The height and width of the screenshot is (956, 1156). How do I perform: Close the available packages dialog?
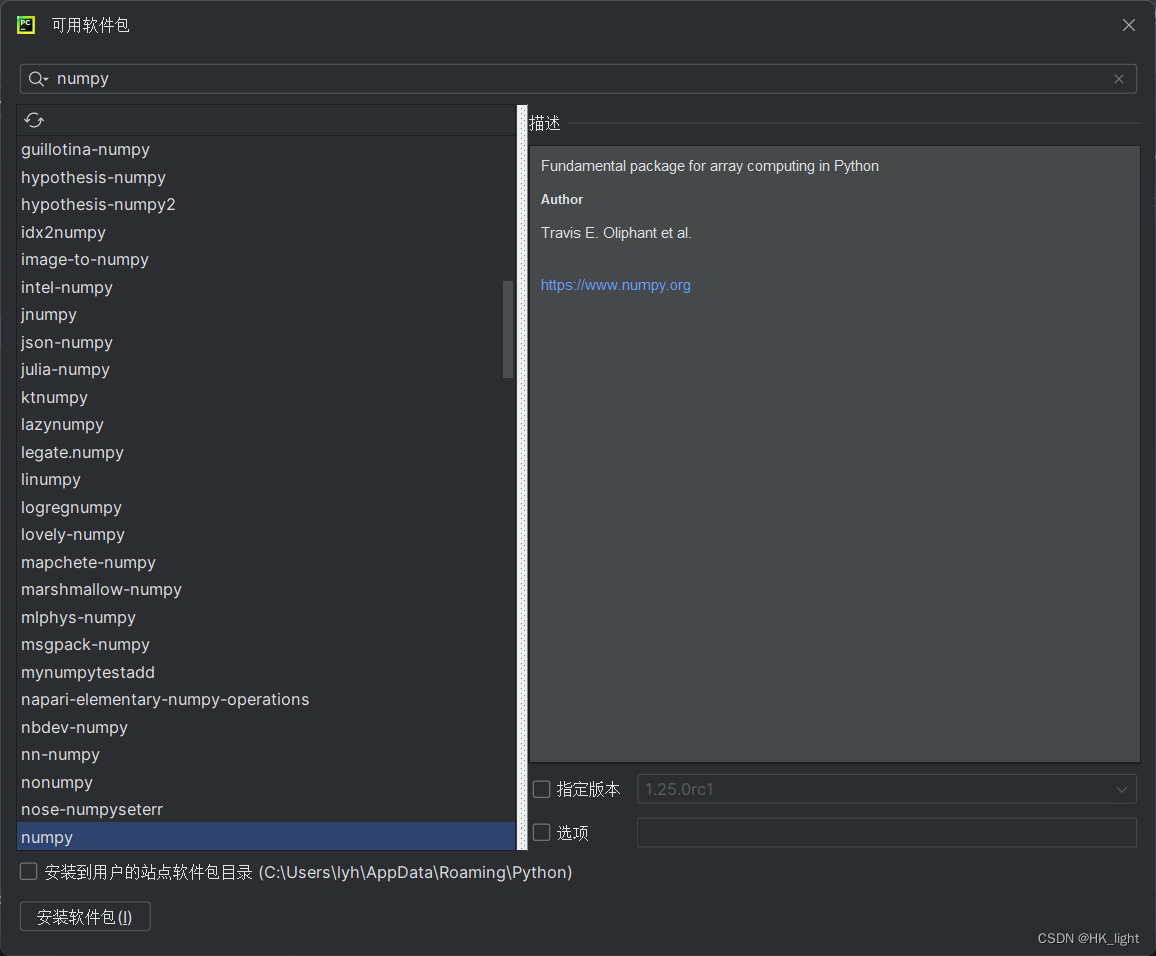coord(1128,25)
